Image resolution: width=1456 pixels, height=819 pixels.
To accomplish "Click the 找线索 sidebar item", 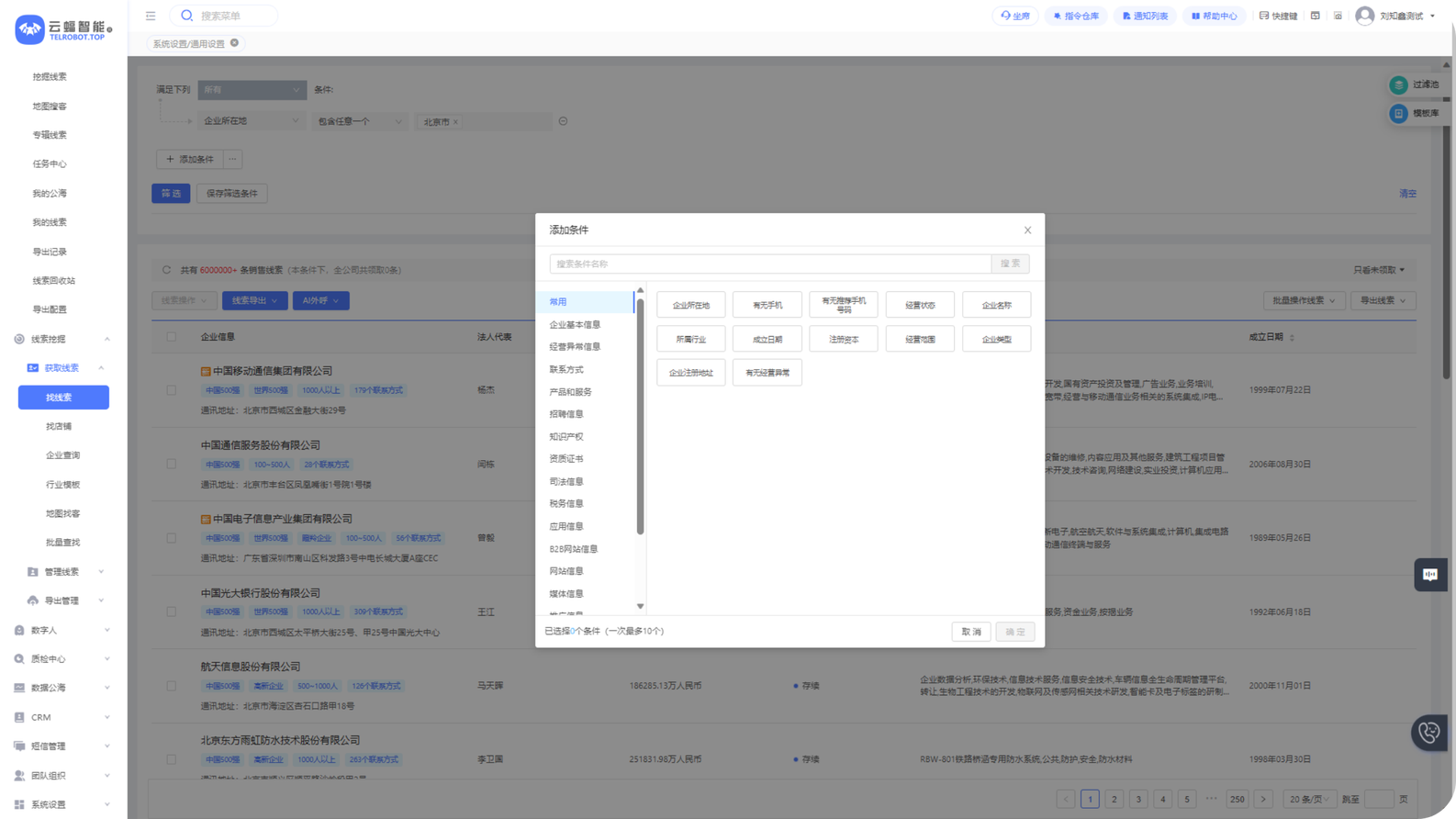I will pos(63,398).
